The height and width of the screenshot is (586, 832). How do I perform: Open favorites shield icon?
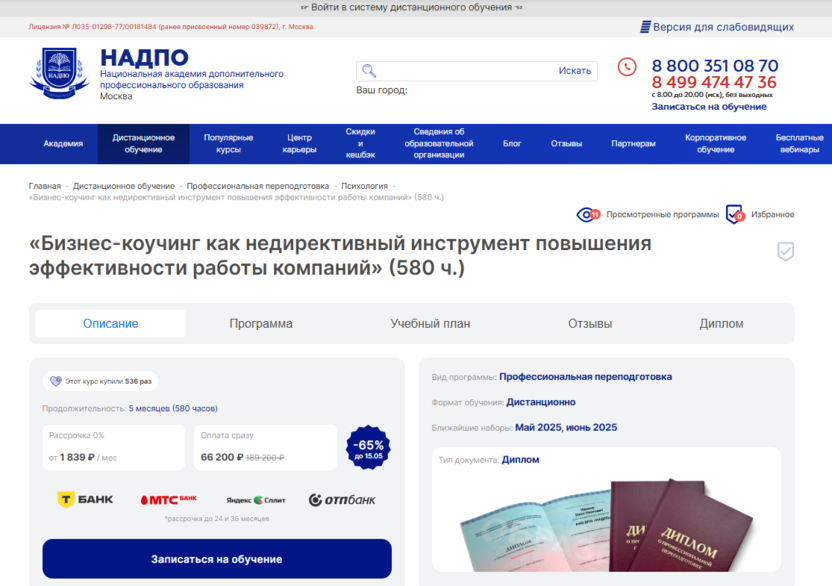pos(735,214)
